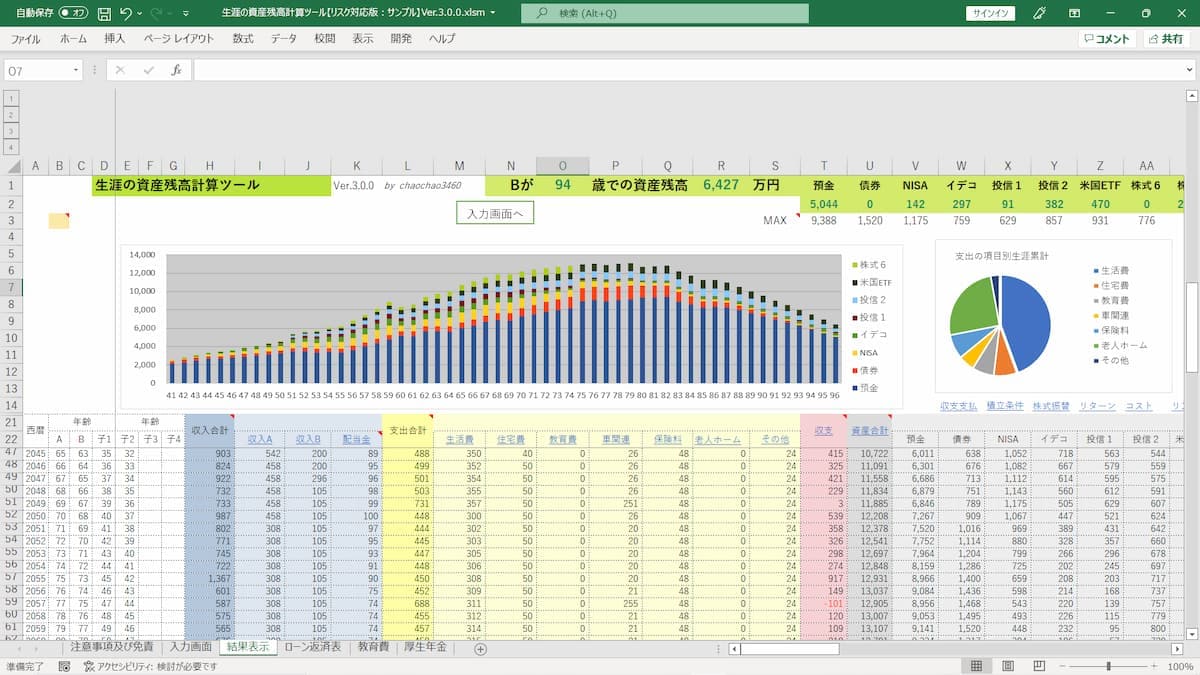Click the Normal view grid icon
Screen dimensions: 1200x675
click(976, 666)
